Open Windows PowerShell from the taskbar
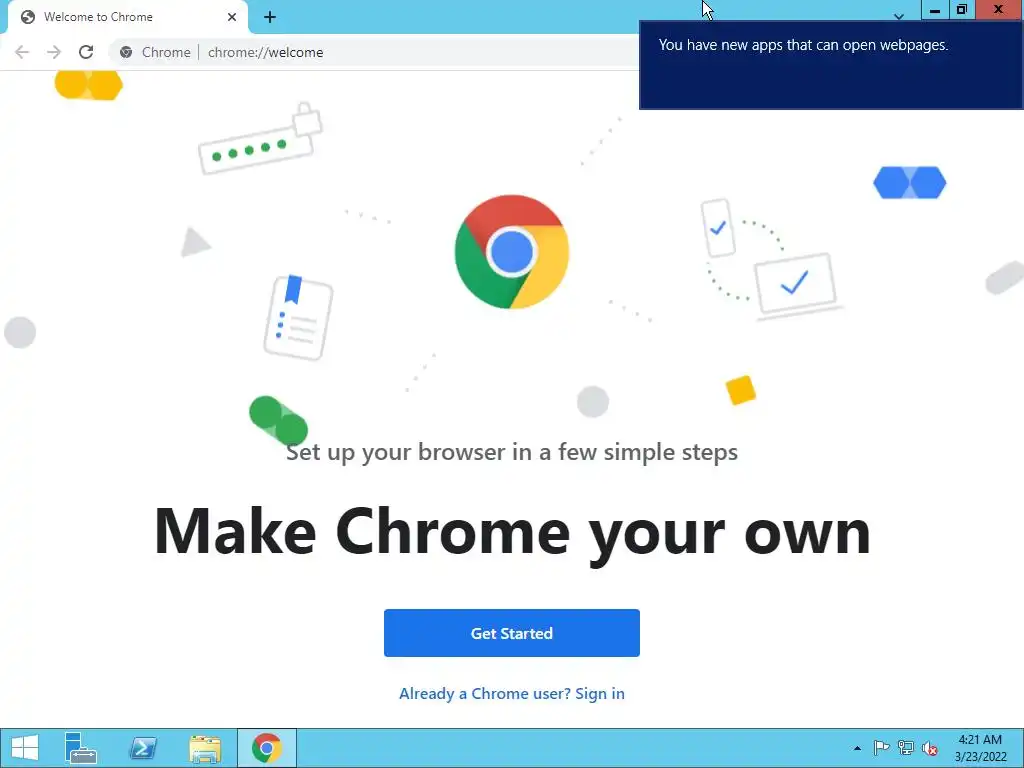Image resolution: width=1024 pixels, height=768 pixels. tap(143, 748)
